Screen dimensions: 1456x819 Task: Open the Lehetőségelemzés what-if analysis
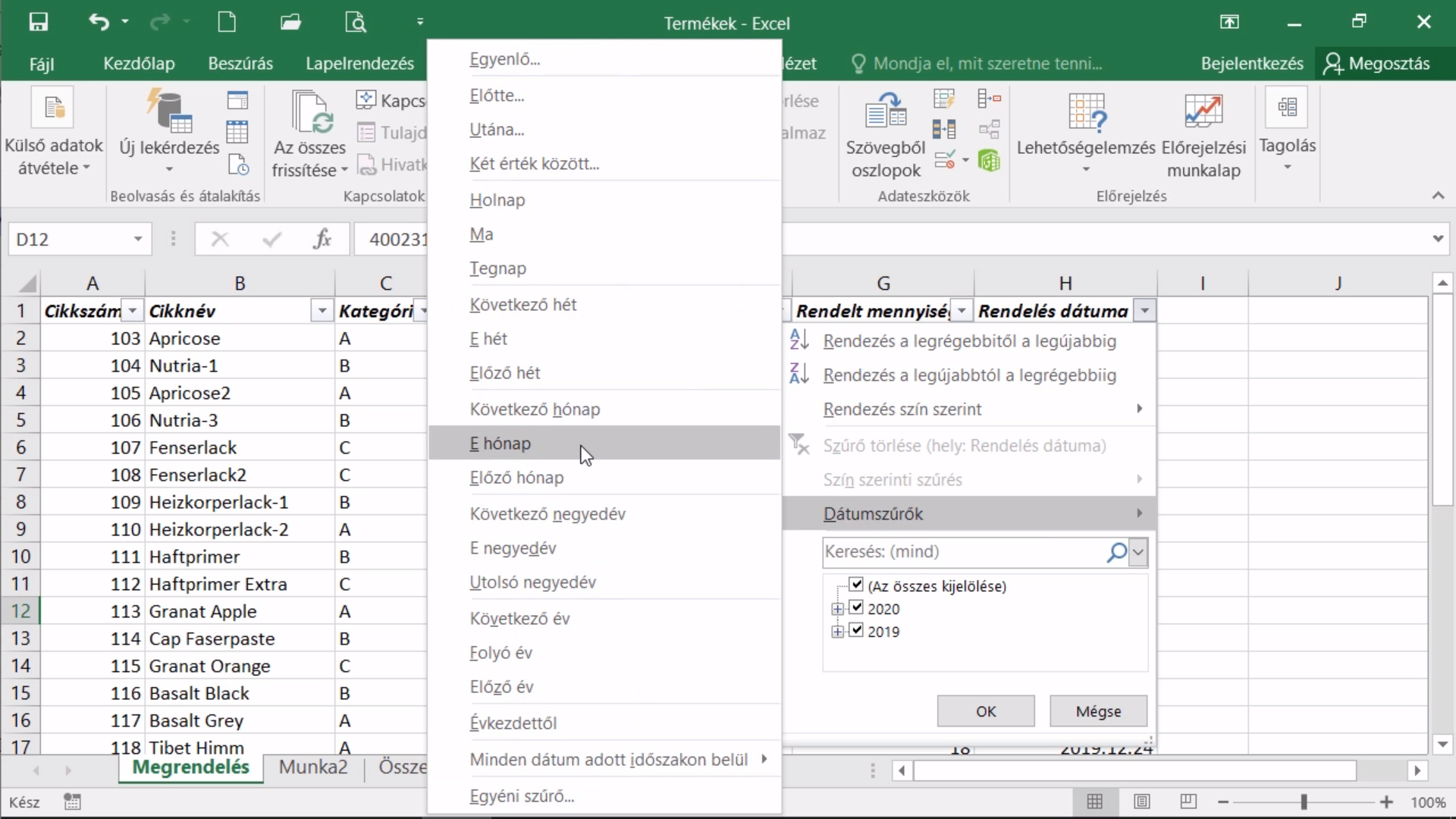[1086, 135]
